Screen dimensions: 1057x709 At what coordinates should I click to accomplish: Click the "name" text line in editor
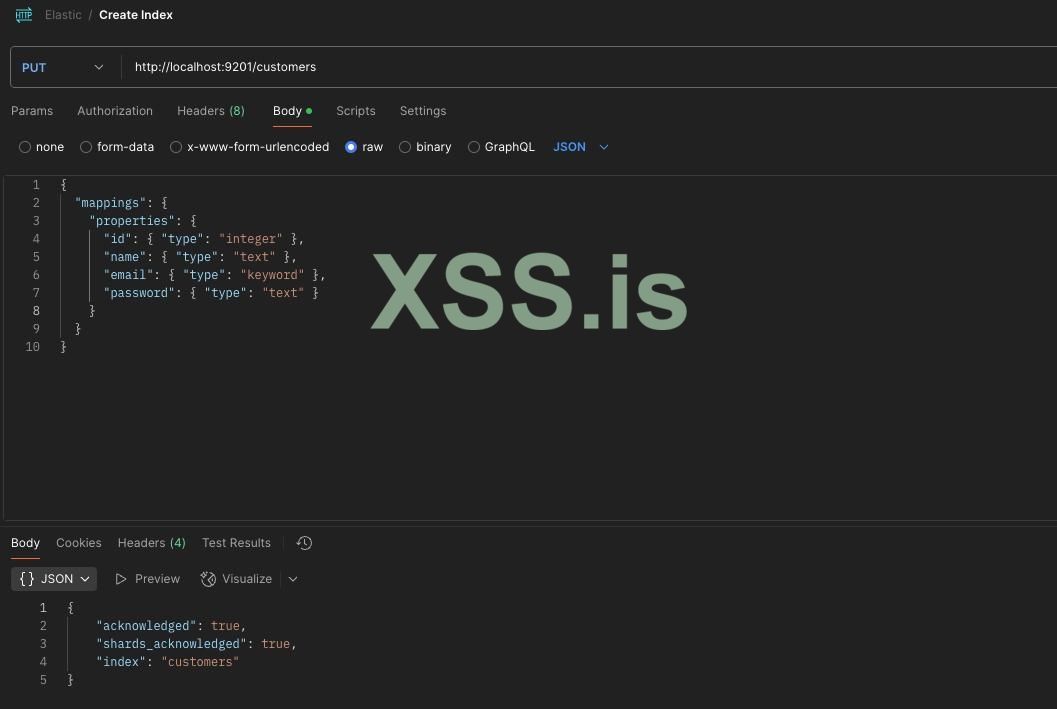[200, 257]
